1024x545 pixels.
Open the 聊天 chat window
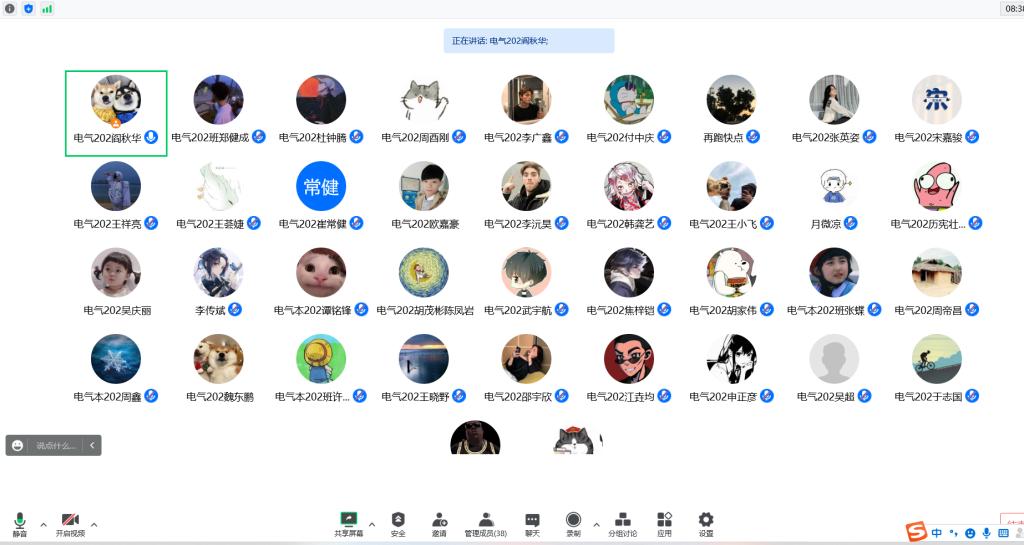532,523
